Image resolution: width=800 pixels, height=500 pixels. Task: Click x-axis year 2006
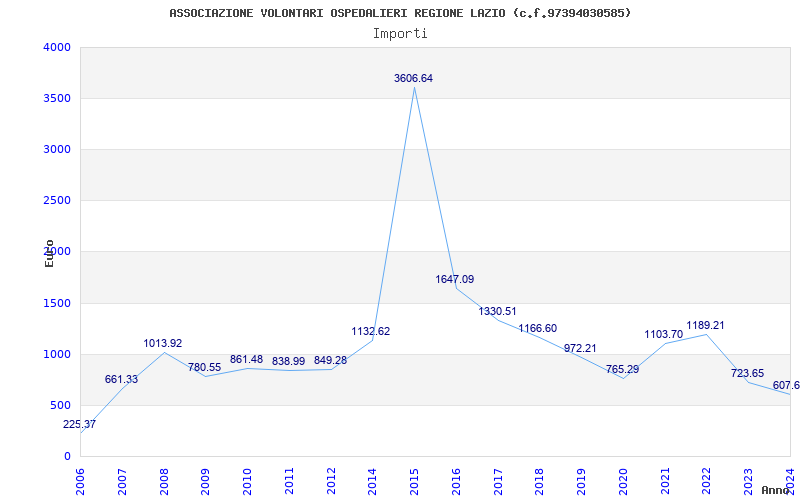80,482
